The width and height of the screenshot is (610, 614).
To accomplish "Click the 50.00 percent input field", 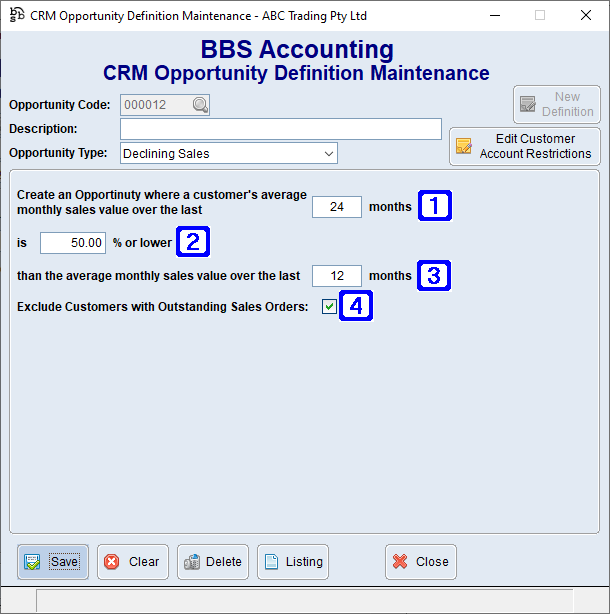I will pos(73,243).
